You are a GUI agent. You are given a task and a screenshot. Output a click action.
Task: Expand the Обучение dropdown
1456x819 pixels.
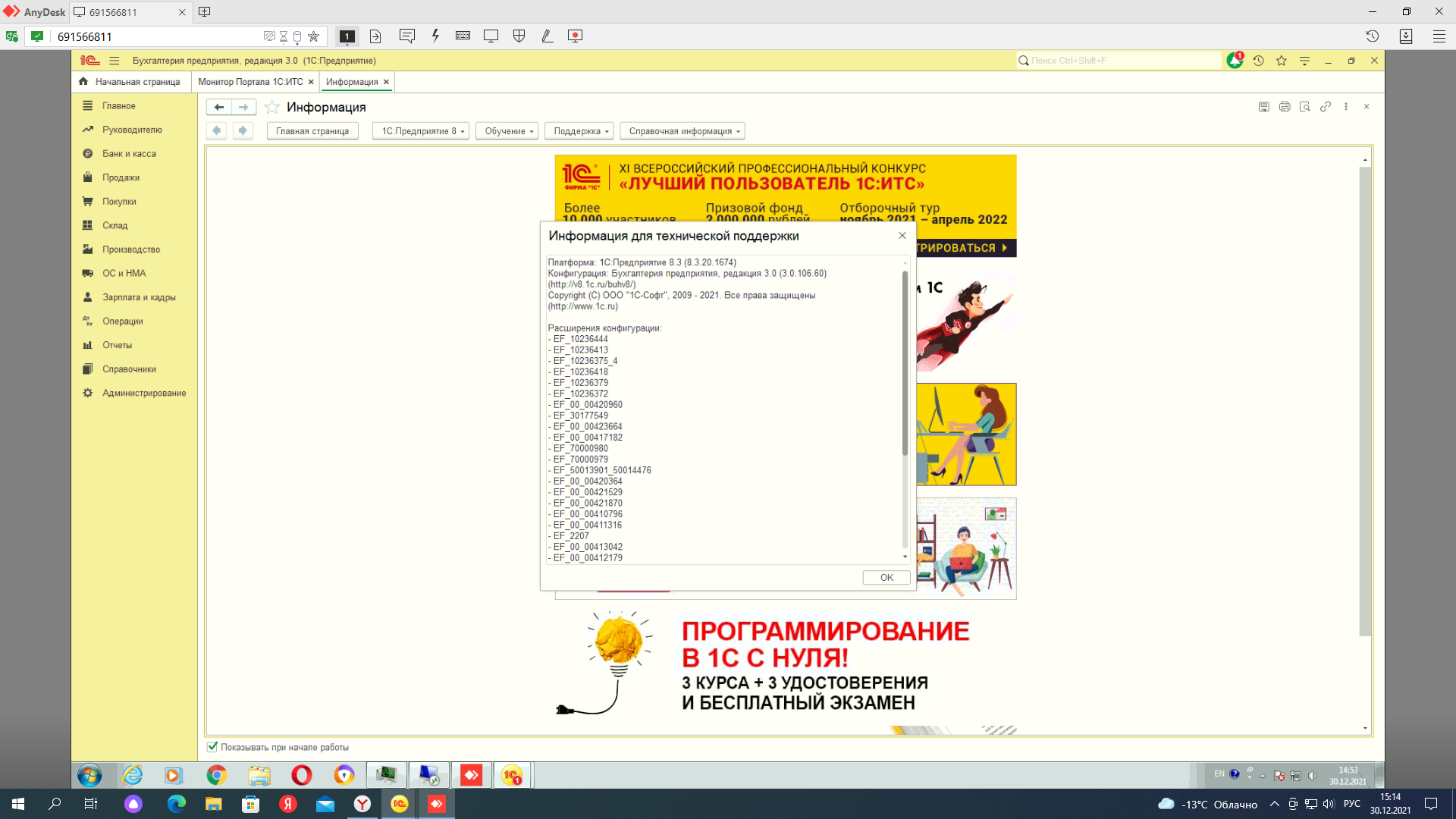pyautogui.click(x=507, y=131)
